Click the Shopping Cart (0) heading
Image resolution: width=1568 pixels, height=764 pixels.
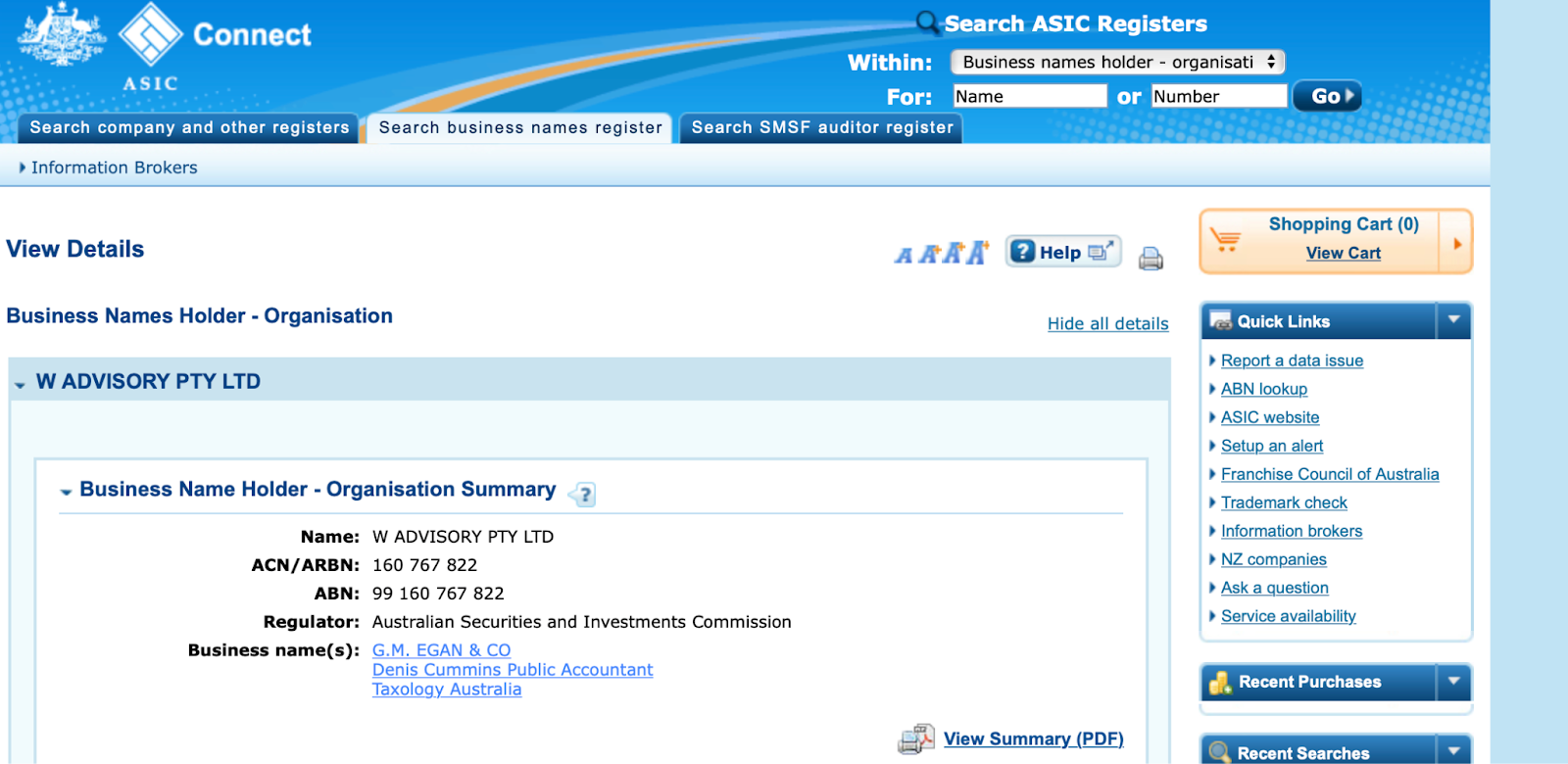(x=1344, y=224)
